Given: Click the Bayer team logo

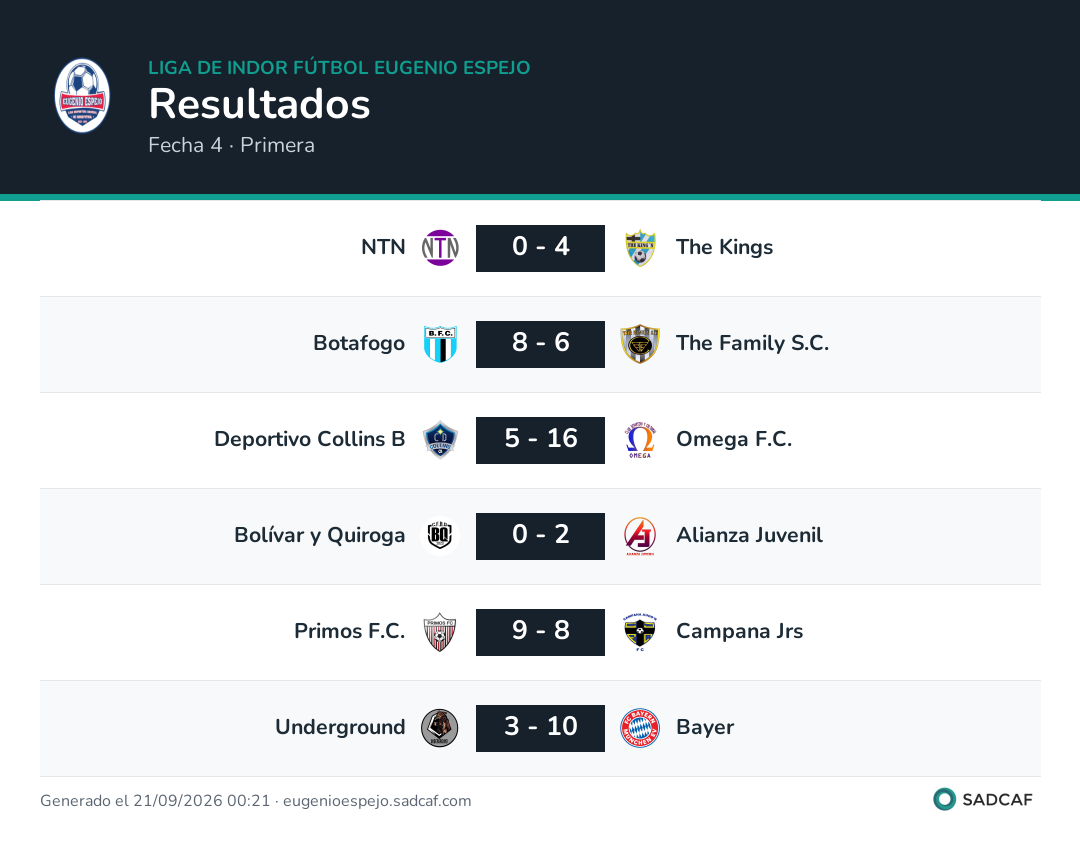Looking at the screenshot, I should click(x=640, y=727).
